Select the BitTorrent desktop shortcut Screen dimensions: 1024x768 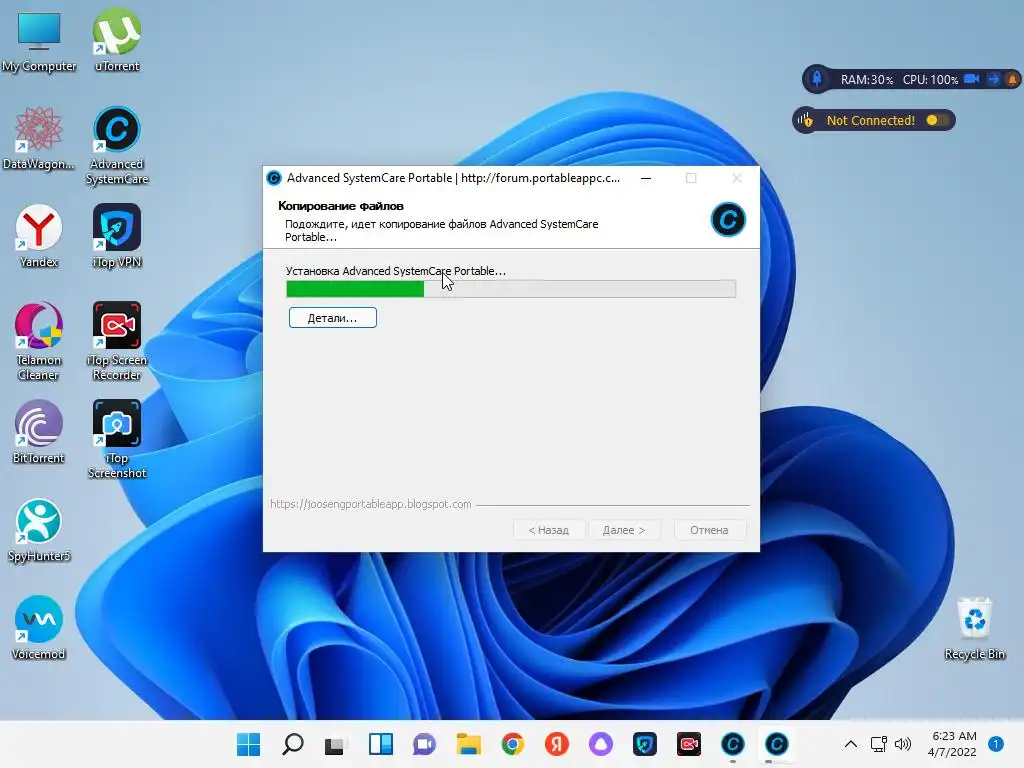pos(39,432)
